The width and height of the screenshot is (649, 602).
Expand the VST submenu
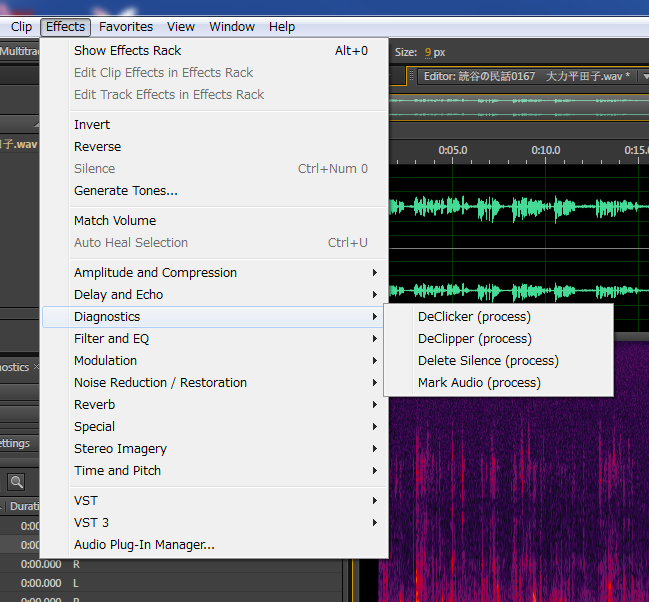tap(215, 501)
